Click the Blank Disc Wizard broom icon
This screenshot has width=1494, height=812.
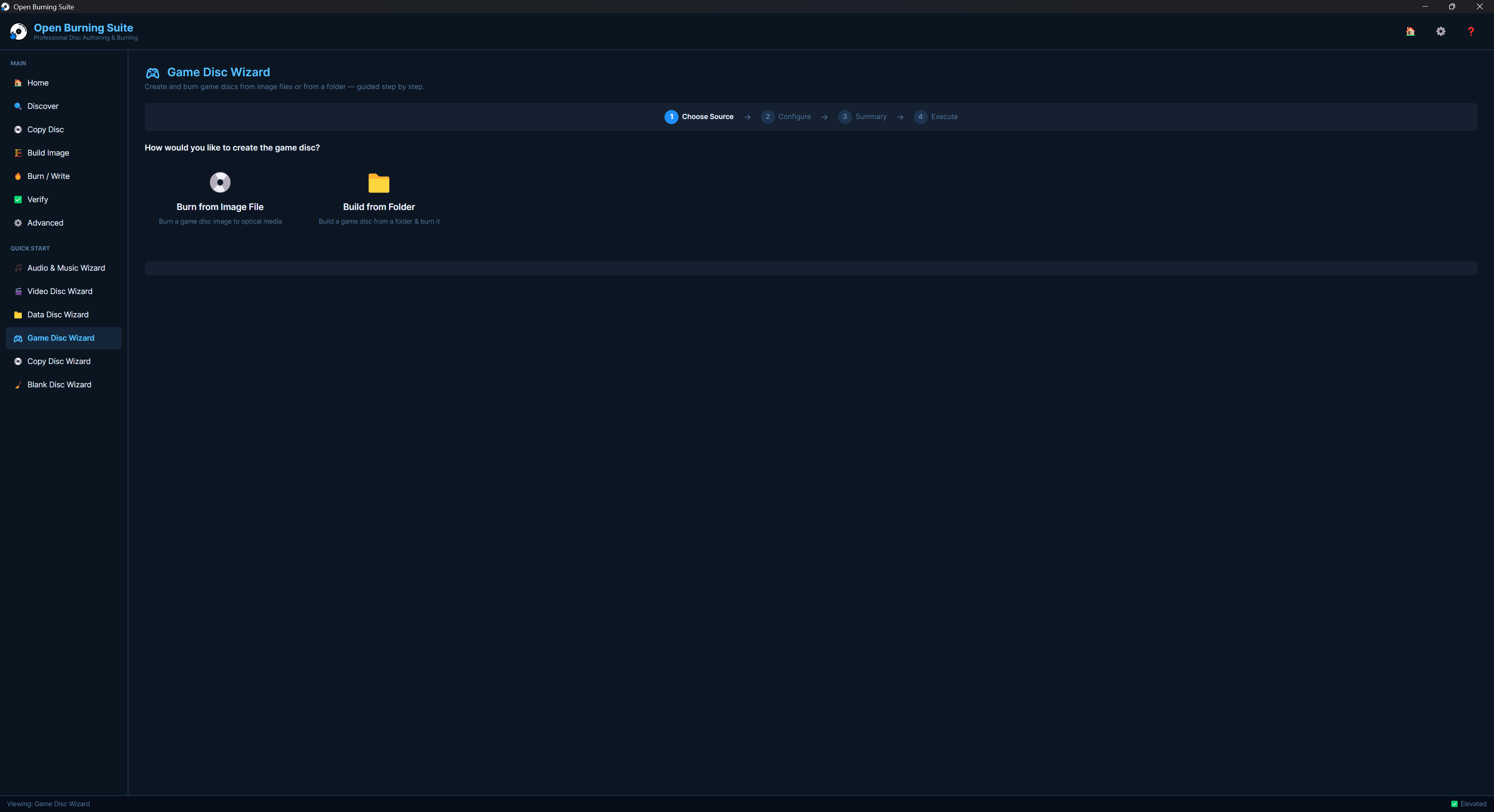tap(18, 385)
